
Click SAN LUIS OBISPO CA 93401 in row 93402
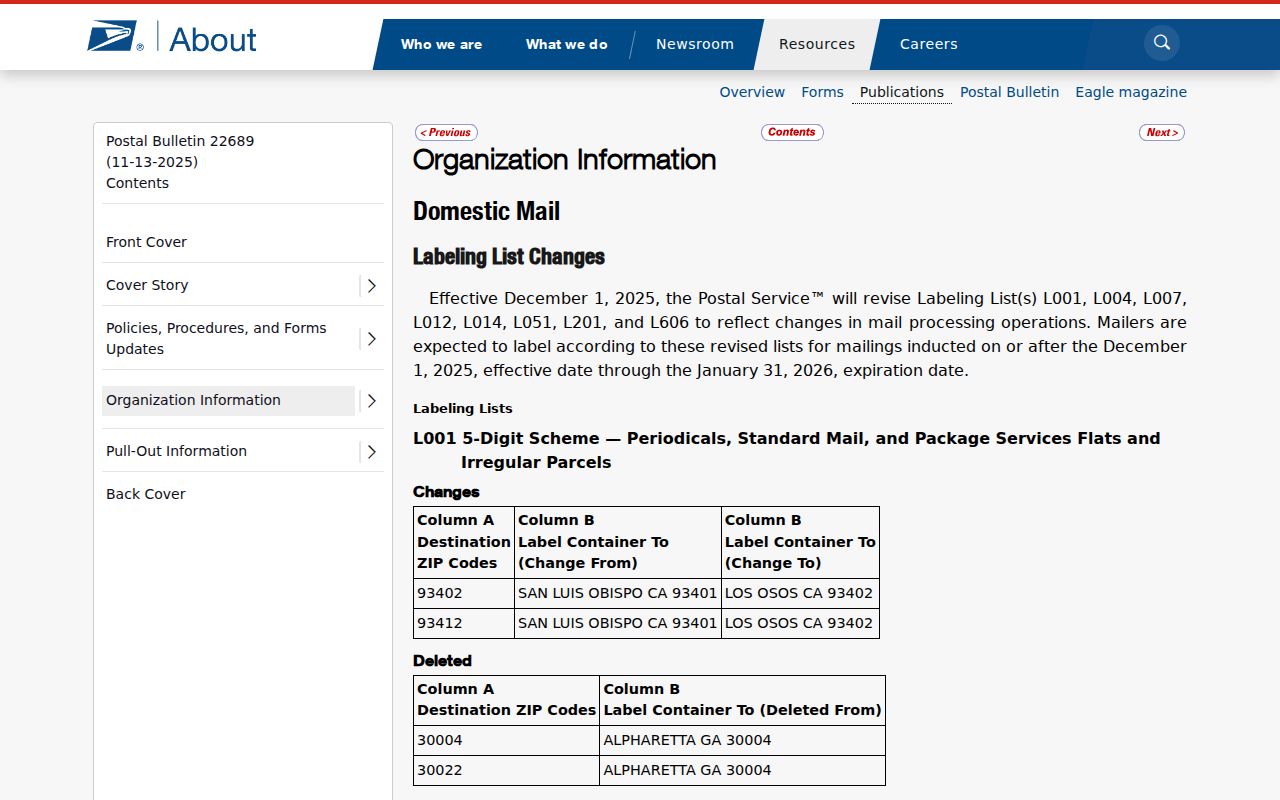click(x=618, y=593)
